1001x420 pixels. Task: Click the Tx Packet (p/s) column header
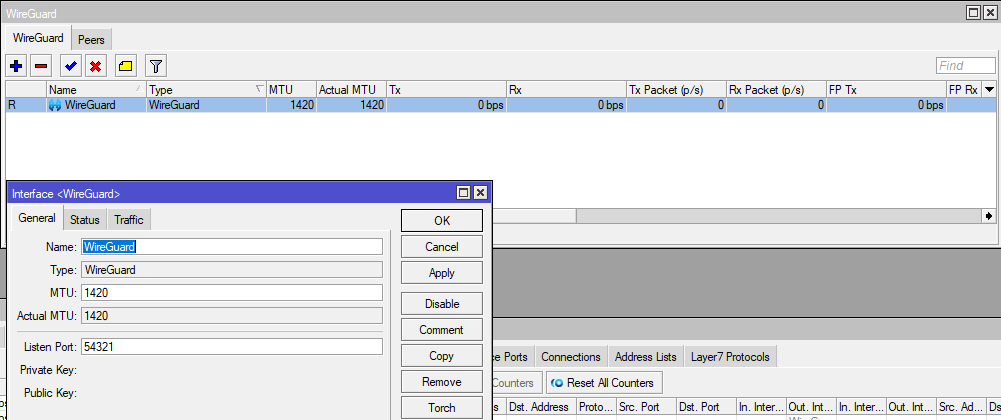(x=676, y=90)
